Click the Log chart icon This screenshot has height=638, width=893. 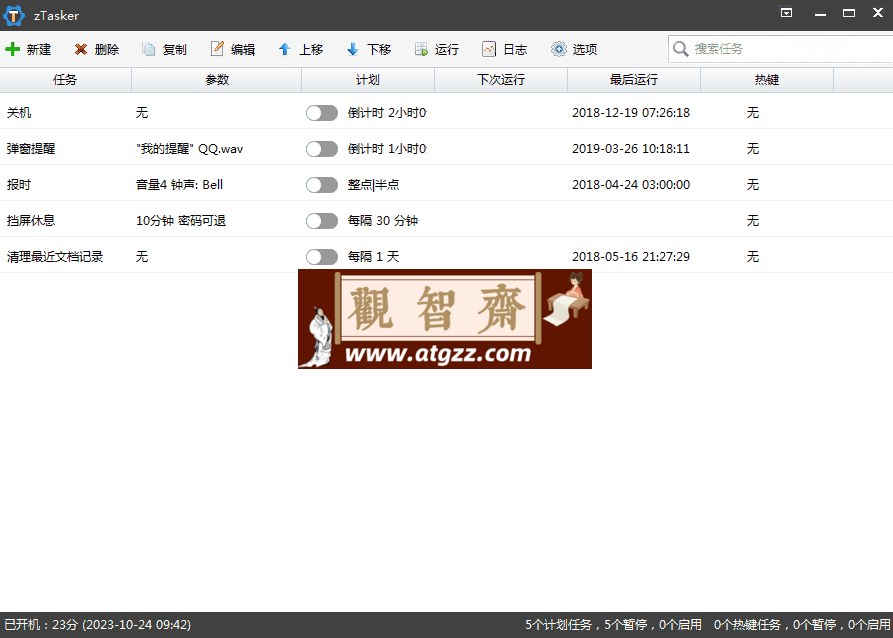click(x=489, y=50)
